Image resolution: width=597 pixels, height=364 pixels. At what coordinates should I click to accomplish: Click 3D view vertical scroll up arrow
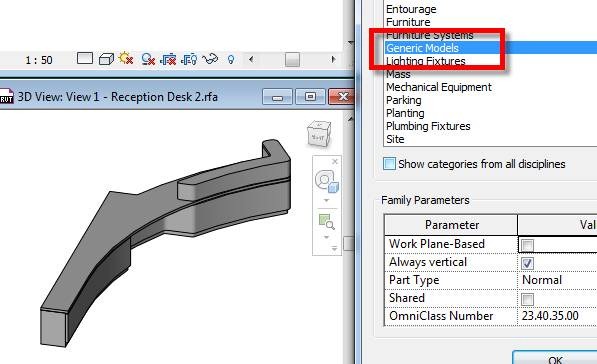click(350, 120)
